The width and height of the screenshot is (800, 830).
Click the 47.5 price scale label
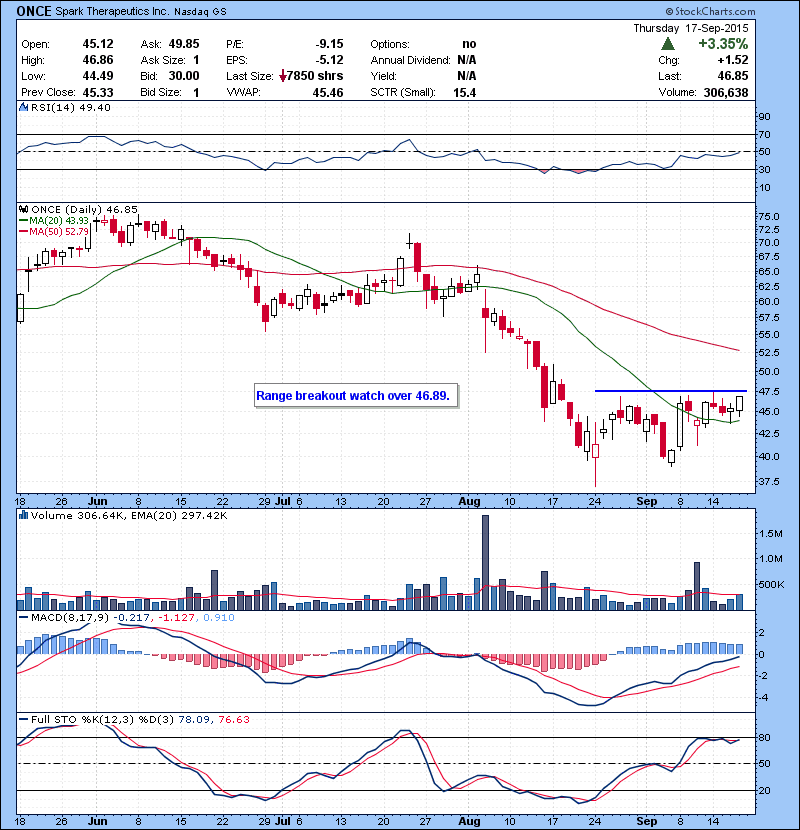click(769, 392)
